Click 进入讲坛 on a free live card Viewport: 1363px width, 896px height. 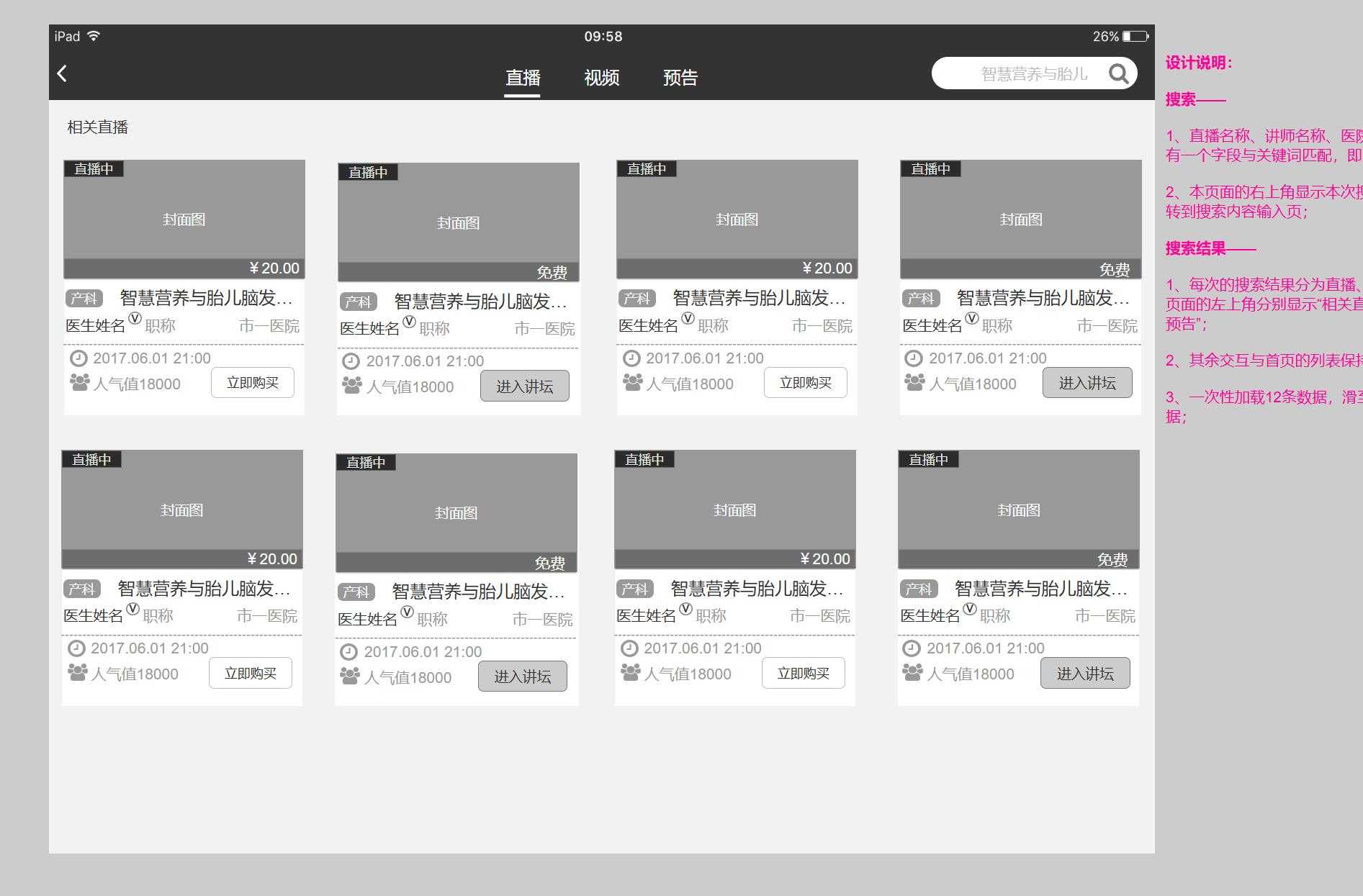click(x=524, y=386)
